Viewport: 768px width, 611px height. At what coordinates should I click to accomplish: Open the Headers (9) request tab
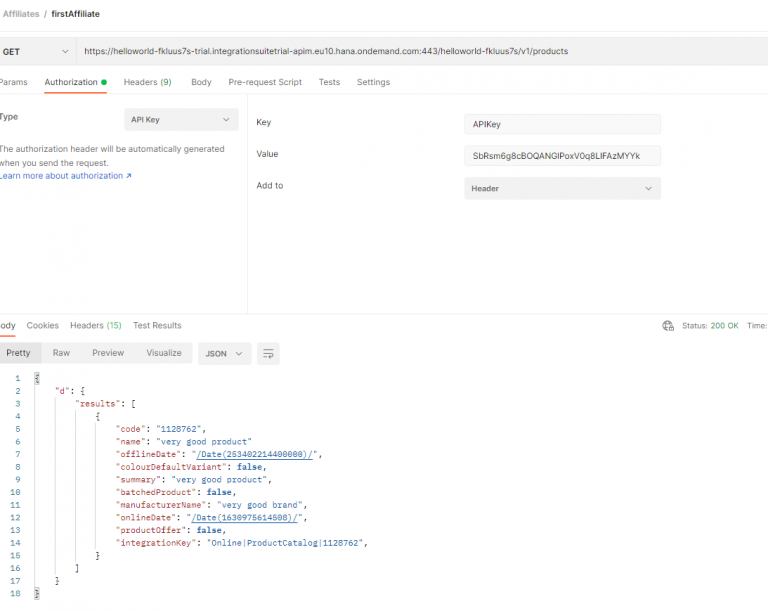point(147,82)
